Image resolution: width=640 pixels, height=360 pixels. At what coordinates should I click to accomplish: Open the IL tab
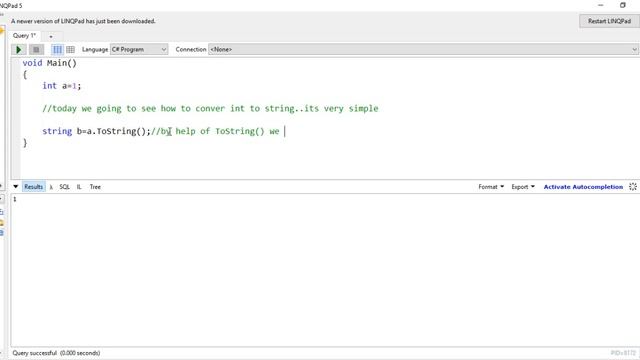[79, 187]
